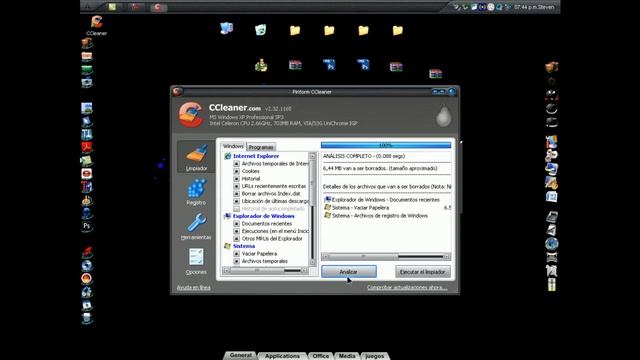Click the Ejecutar el limpiador button
Viewport: 640px width, 360px height.
(422, 272)
